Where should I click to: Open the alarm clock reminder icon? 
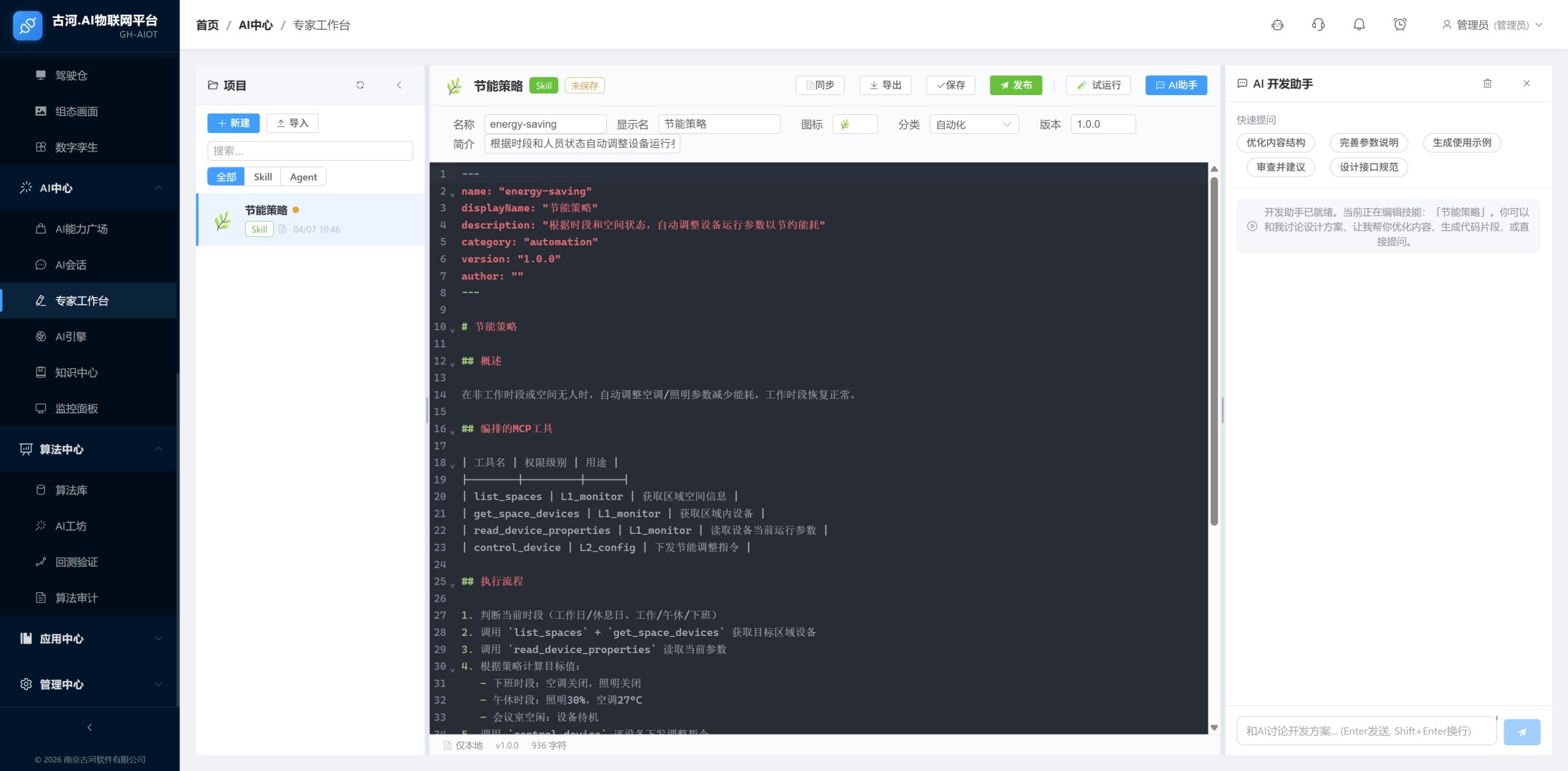pyautogui.click(x=1399, y=25)
